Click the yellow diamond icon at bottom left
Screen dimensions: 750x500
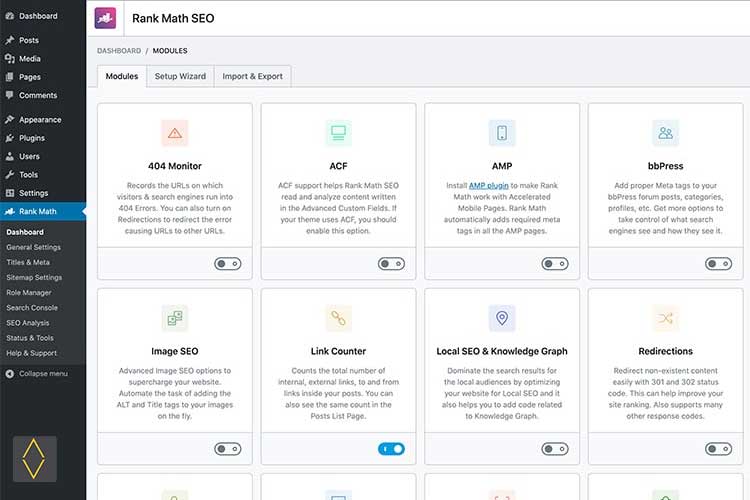click(x=34, y=459)
